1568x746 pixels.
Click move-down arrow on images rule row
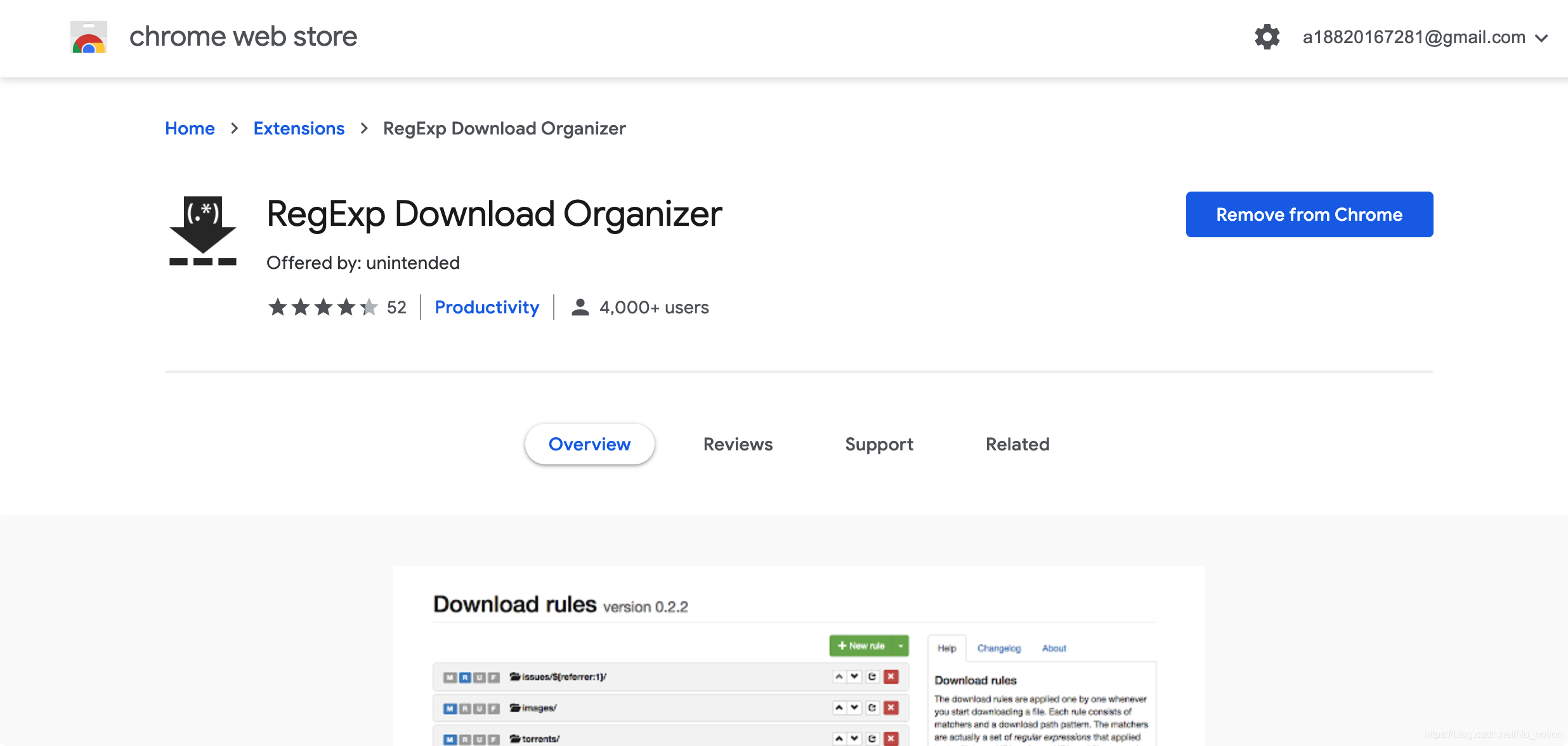854,708
